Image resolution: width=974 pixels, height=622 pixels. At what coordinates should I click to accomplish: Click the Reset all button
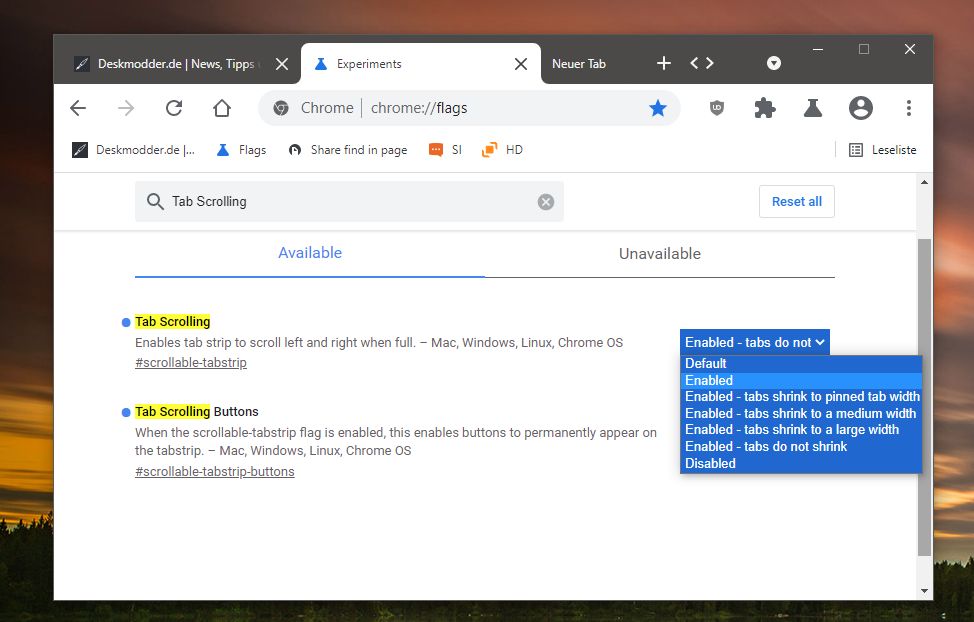pyautogui.click(x=796, y=201)
